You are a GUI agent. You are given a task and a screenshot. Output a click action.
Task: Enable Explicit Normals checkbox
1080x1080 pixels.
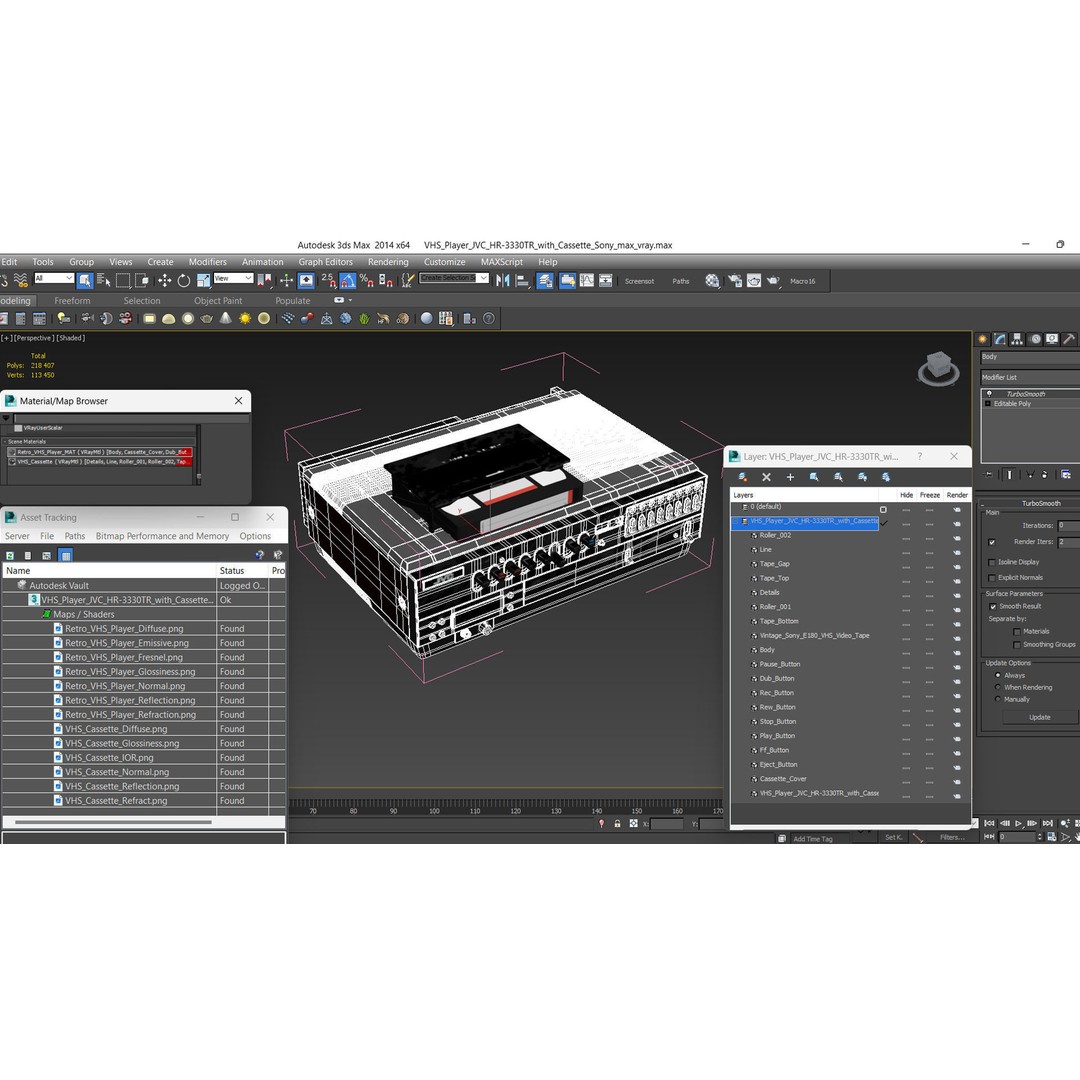coord(992,578)
